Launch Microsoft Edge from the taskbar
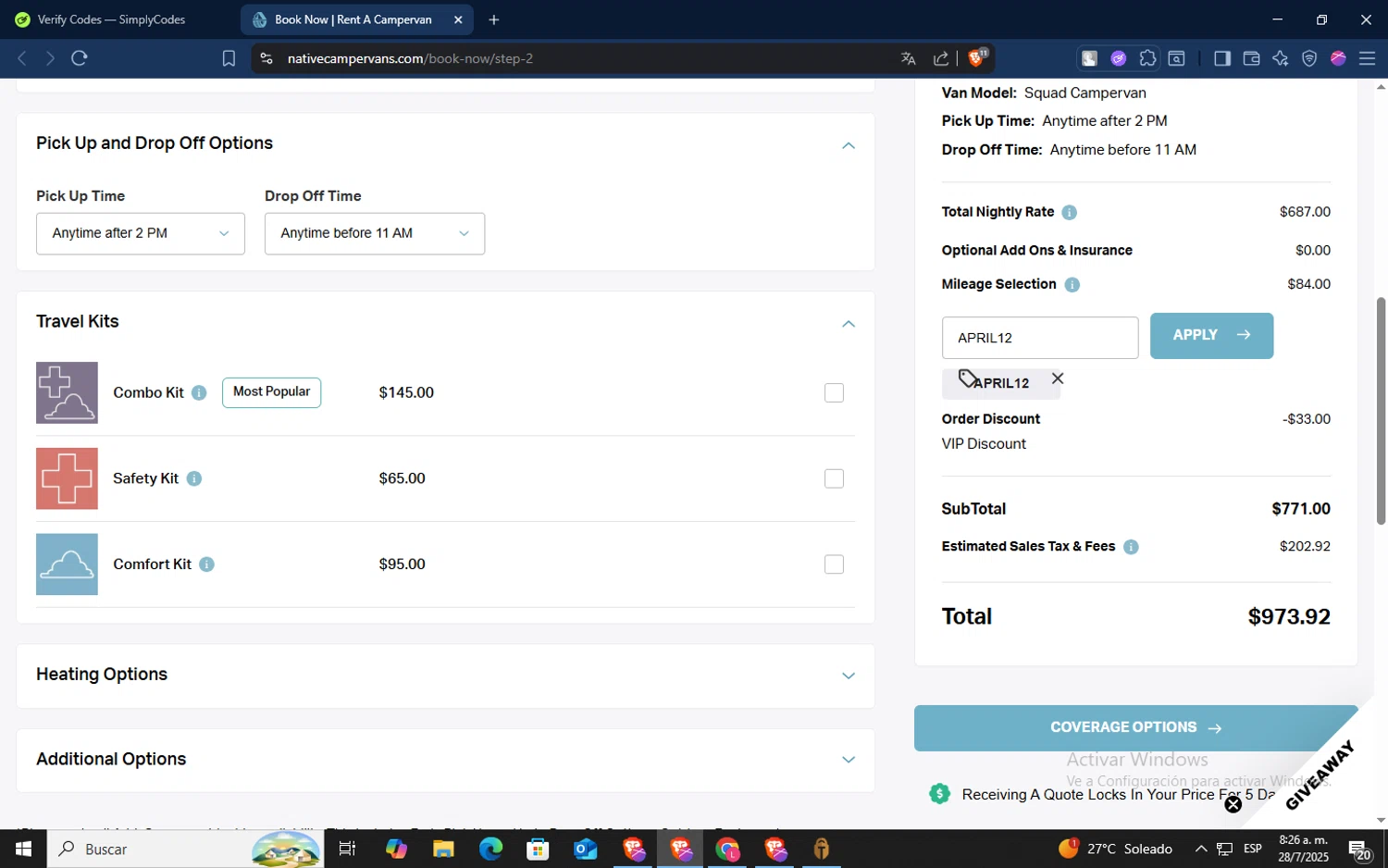Screen dimensions: 1388x868 click(x=490, y=849)
